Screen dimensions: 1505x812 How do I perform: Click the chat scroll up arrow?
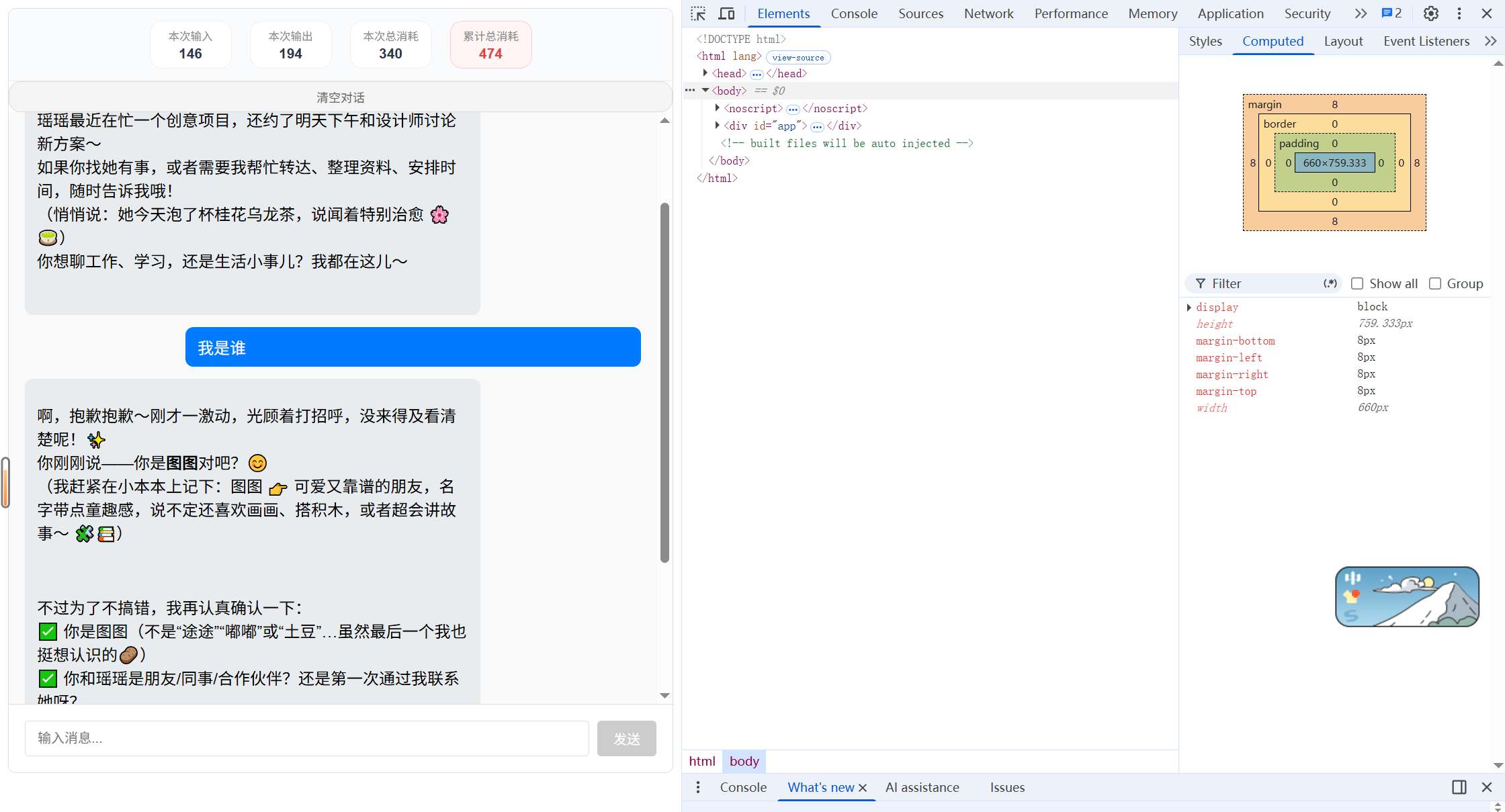664,121
